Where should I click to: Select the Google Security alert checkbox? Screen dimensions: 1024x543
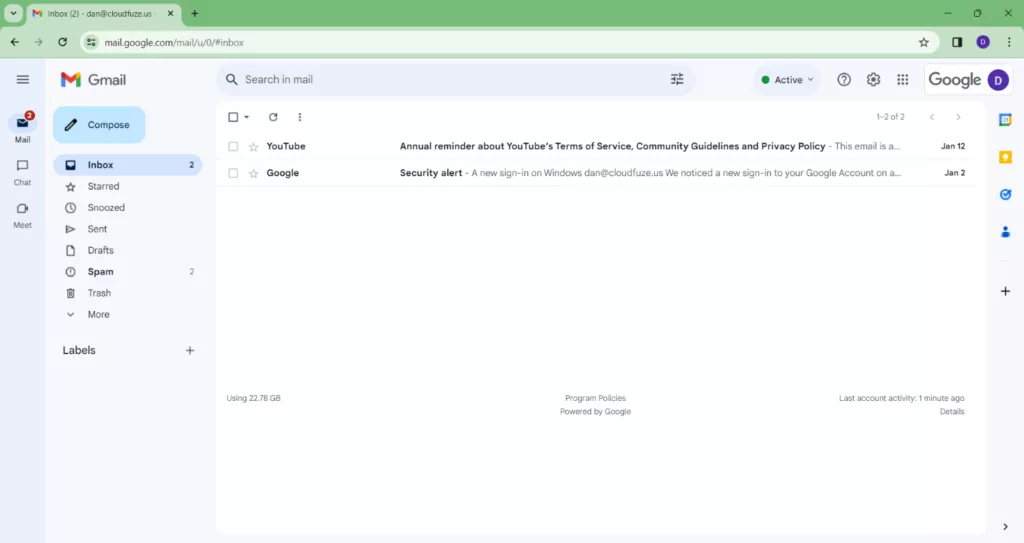(x=233, y=173)
